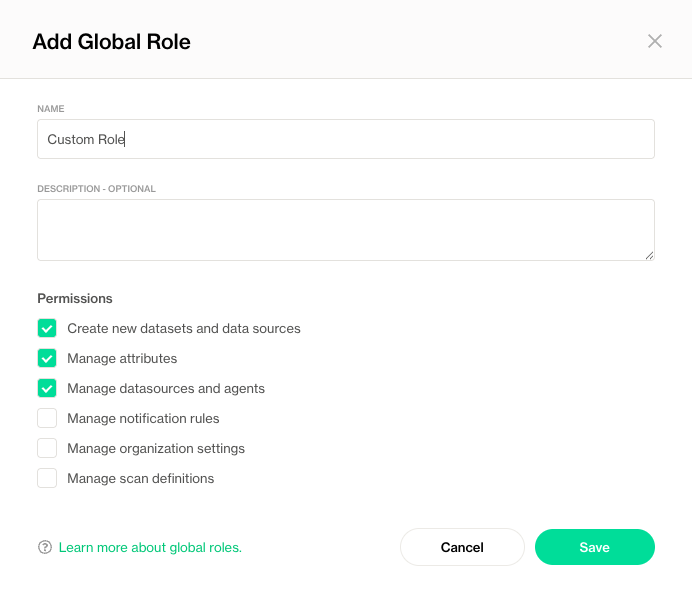Viewport: 692px width, 604px height.
Task: Save the new global role
Action: [594, 547]
